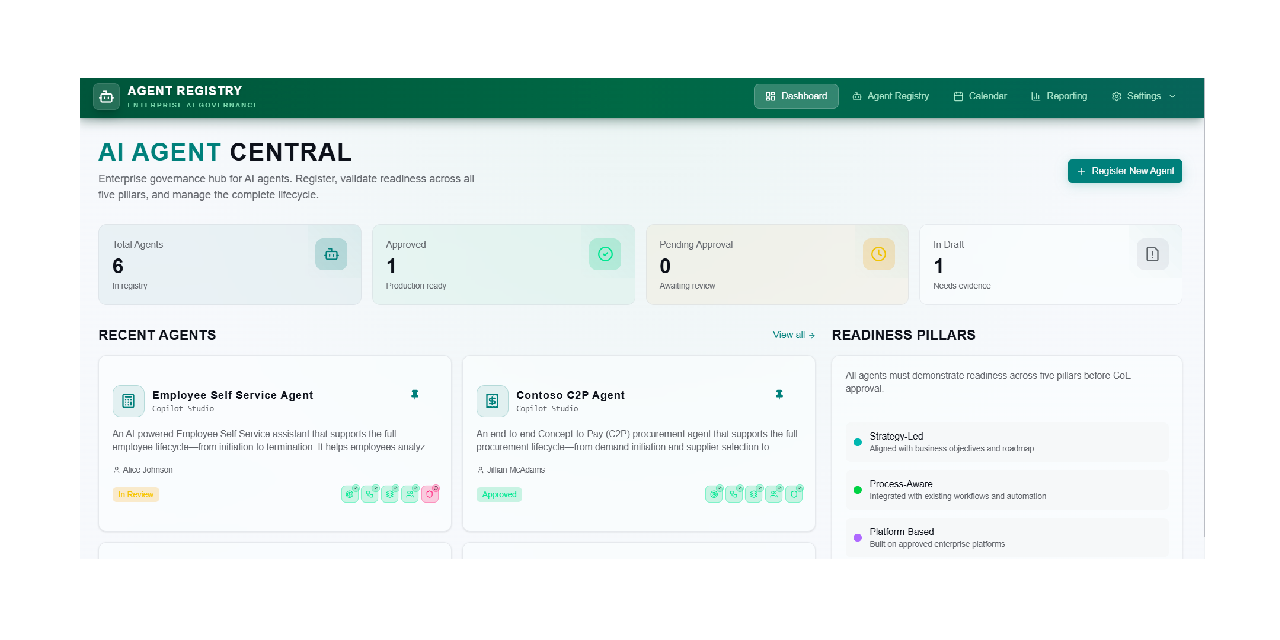Viewport: 1280px width, 640px height.
Task: Click the Pending Approval clock icon
Action: coord(879,254)
